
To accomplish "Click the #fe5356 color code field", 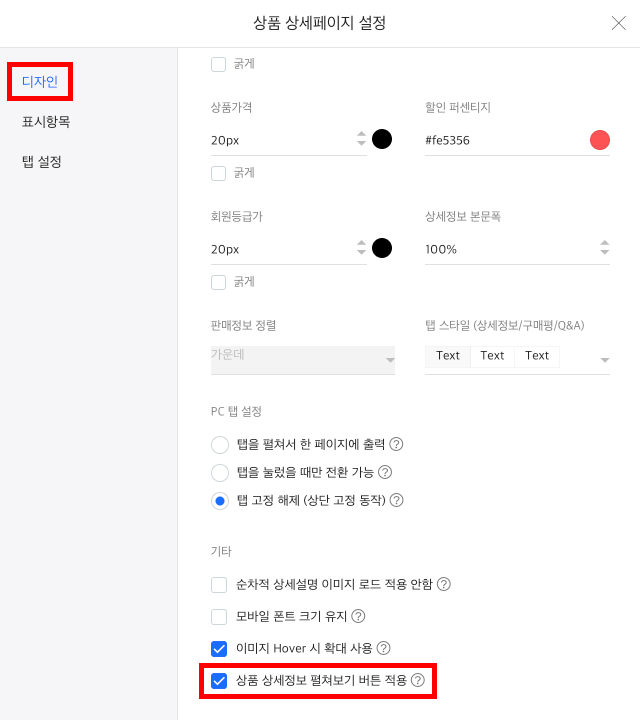I will pyautogui.click(x=505, y=141).
